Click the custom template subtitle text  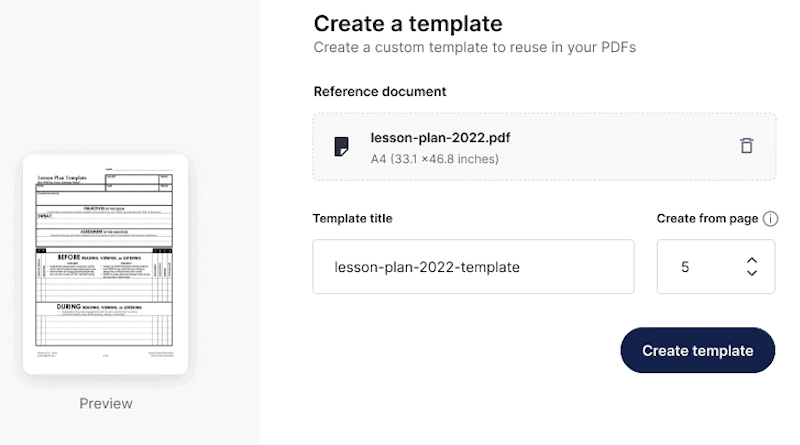coord(475,47)
